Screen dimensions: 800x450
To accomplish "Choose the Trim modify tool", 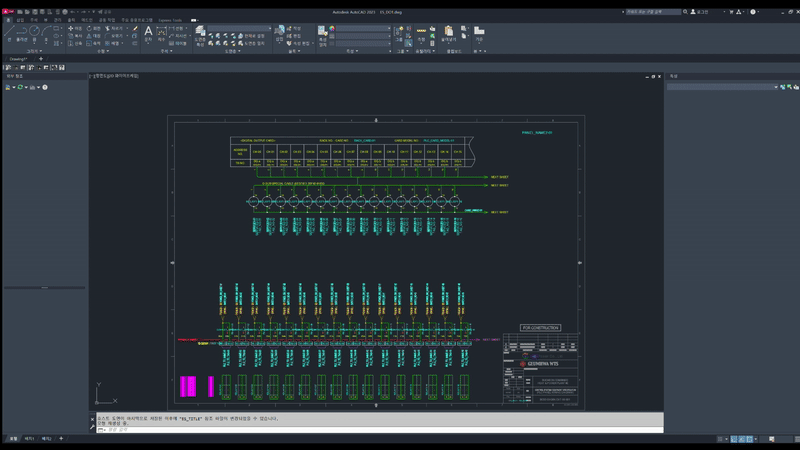I will click(x=114, y=29).
